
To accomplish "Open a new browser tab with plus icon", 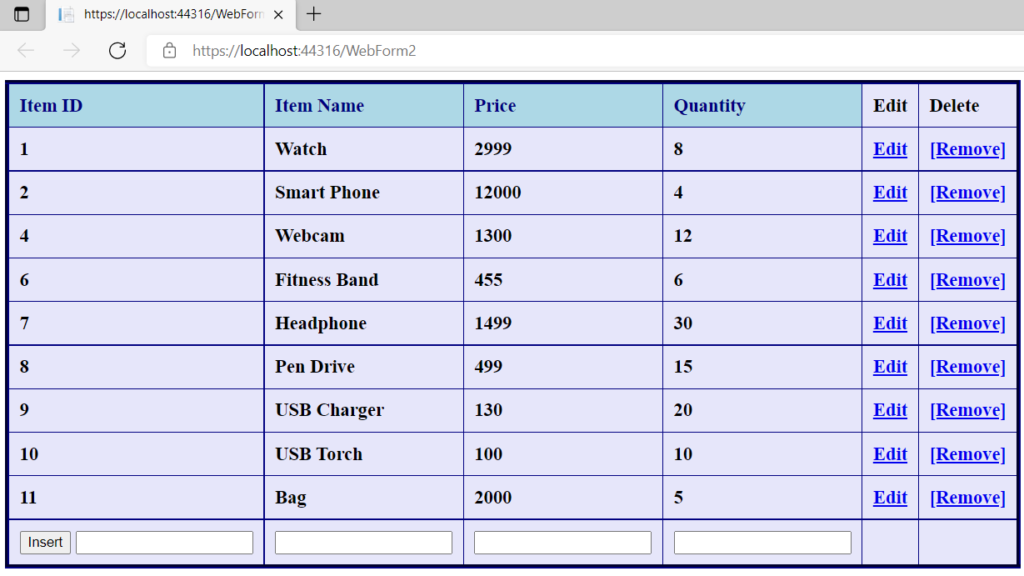I will pyautogui.click(x=314, y=15).
